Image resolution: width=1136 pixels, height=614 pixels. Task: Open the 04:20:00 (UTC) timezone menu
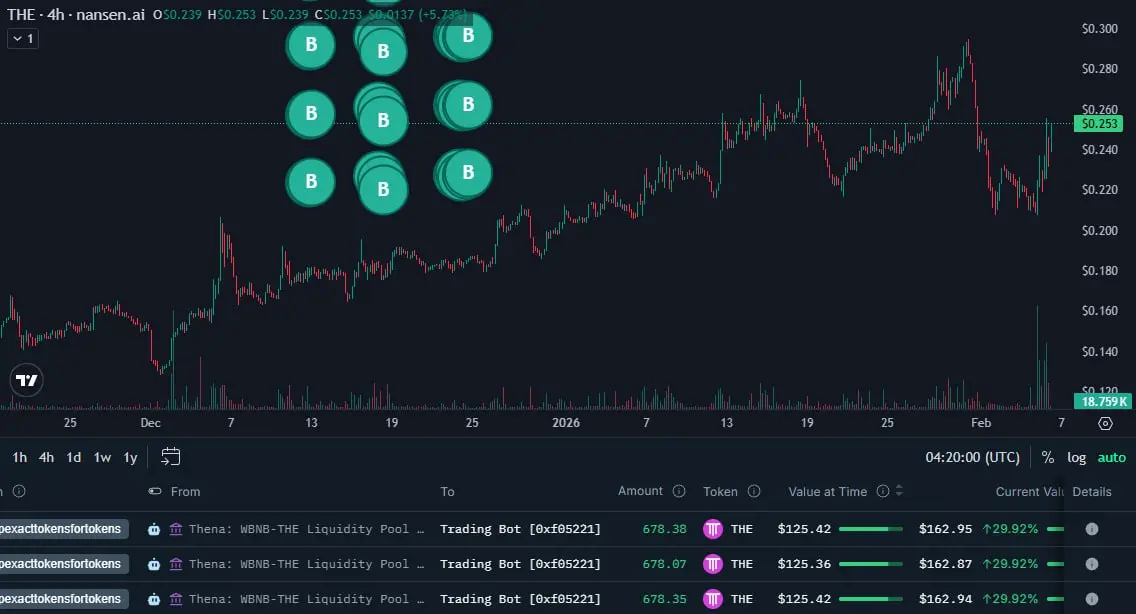(x=972, y=457)
